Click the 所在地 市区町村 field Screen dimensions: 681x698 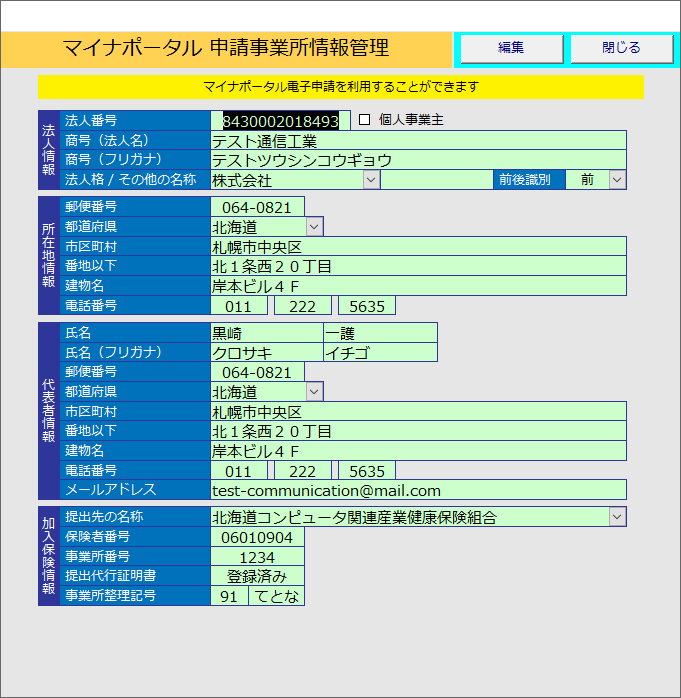pyautogui.click(x=418, y=247)
